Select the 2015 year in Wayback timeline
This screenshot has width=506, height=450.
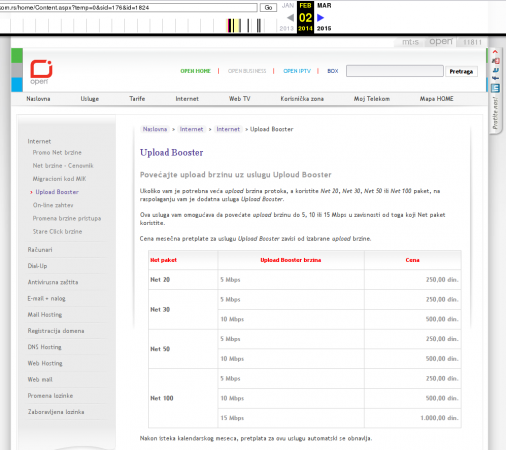coord(324,28)
